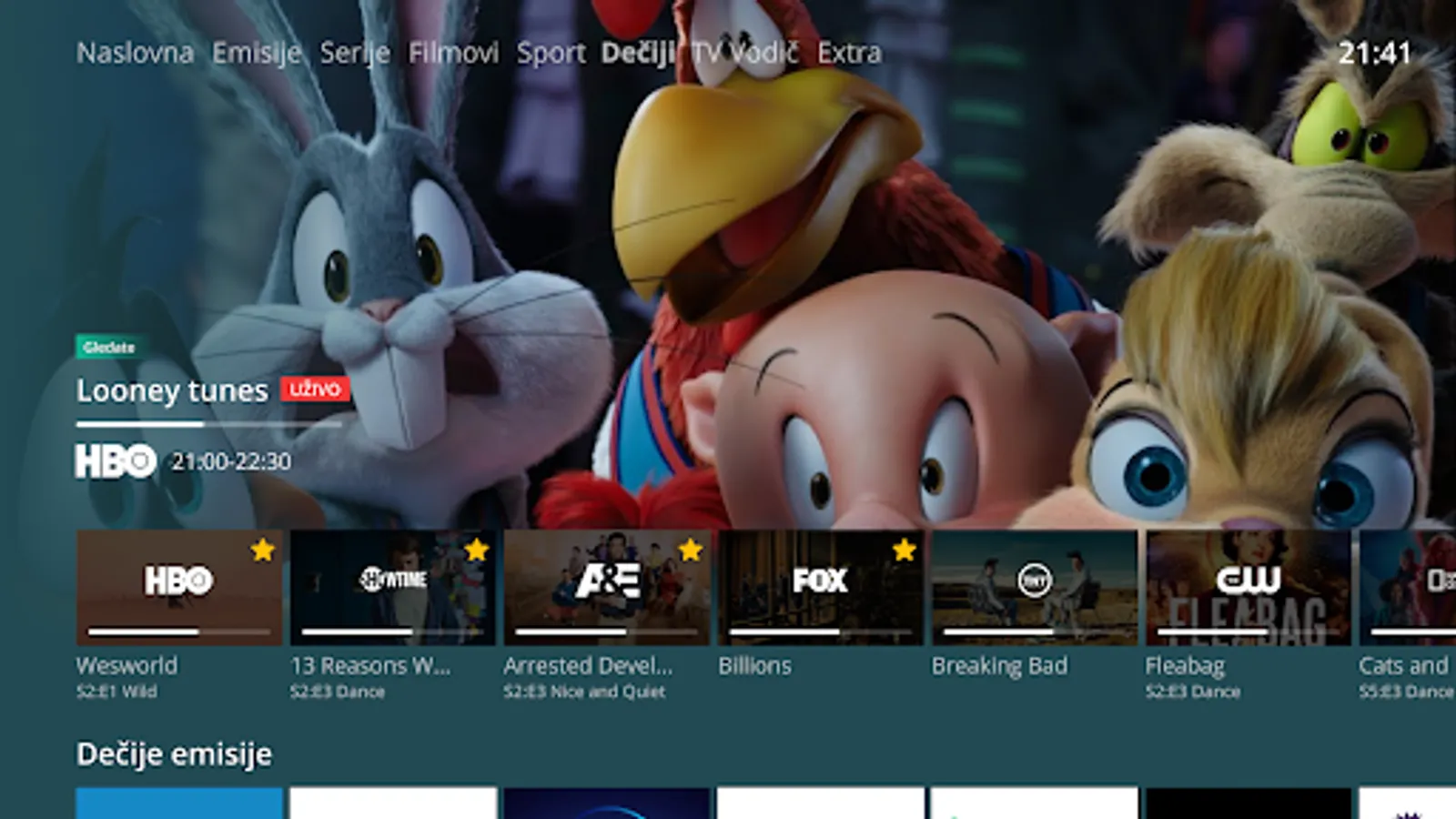The height and width of the screenshot is (819, 1456).
Task: Click the progress bar on Arrested Development card
Action: [x=607, y=632]
